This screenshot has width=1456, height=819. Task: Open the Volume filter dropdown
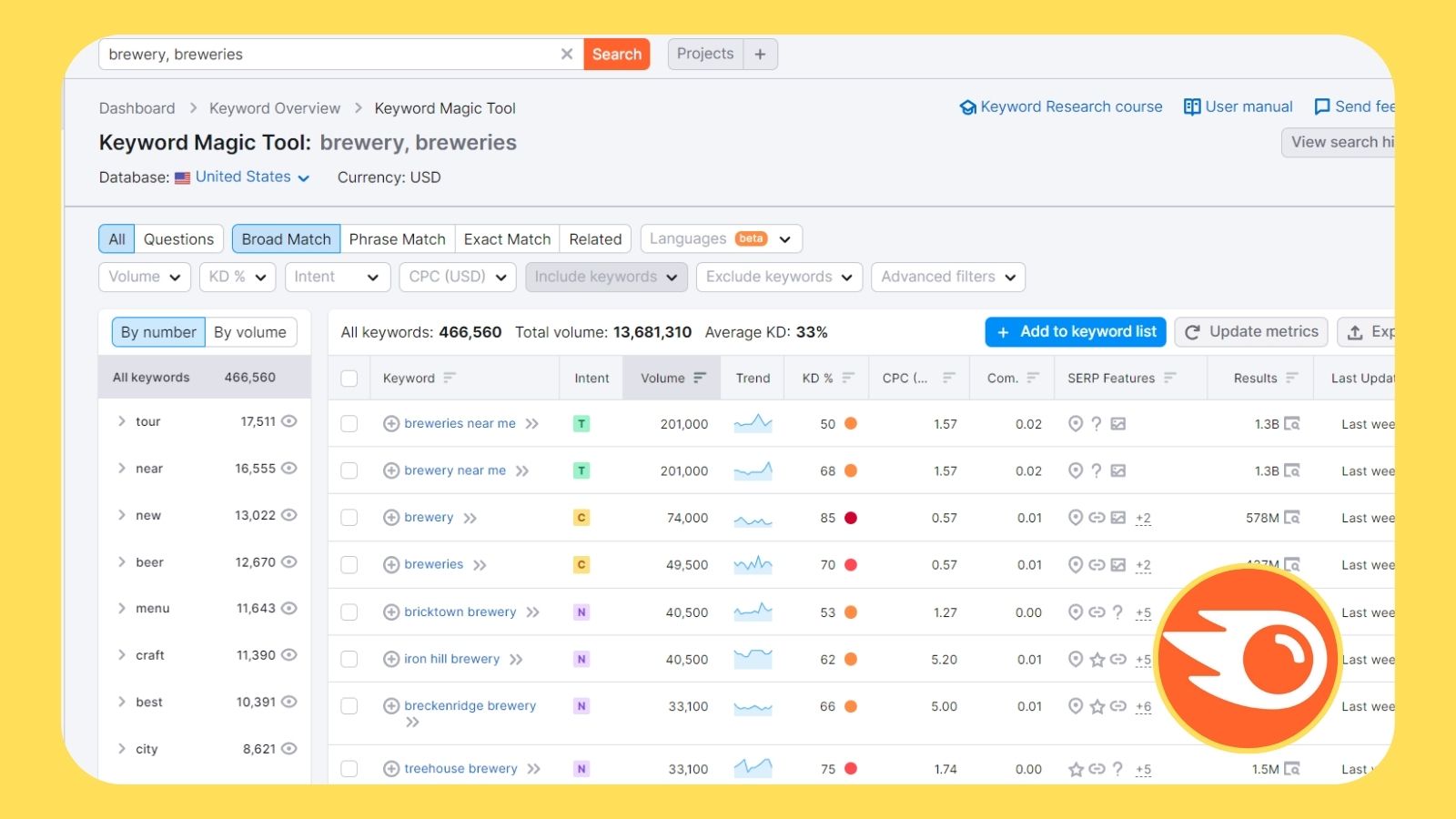(x=145, y=277)
